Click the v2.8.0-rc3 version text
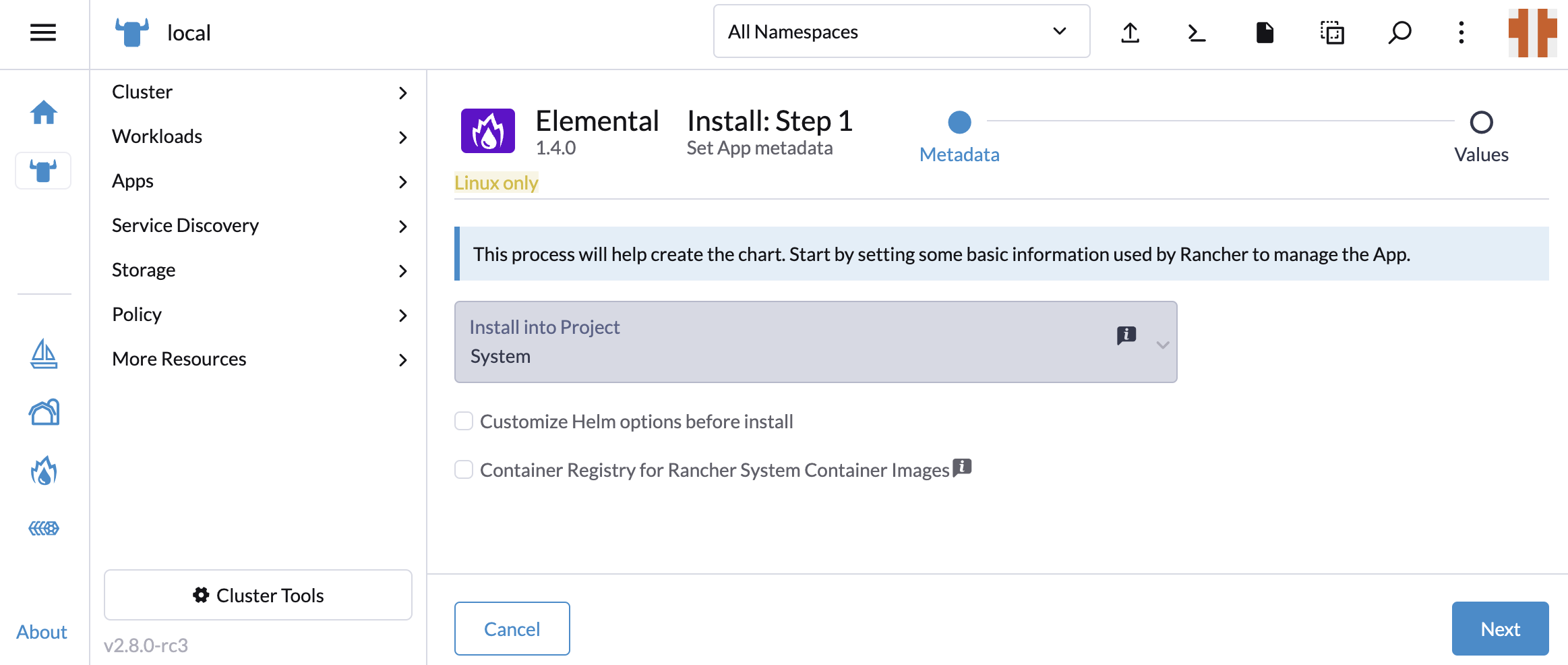Image resolution: width=1568 pixels, height=665 pixels. pos(146,645)
